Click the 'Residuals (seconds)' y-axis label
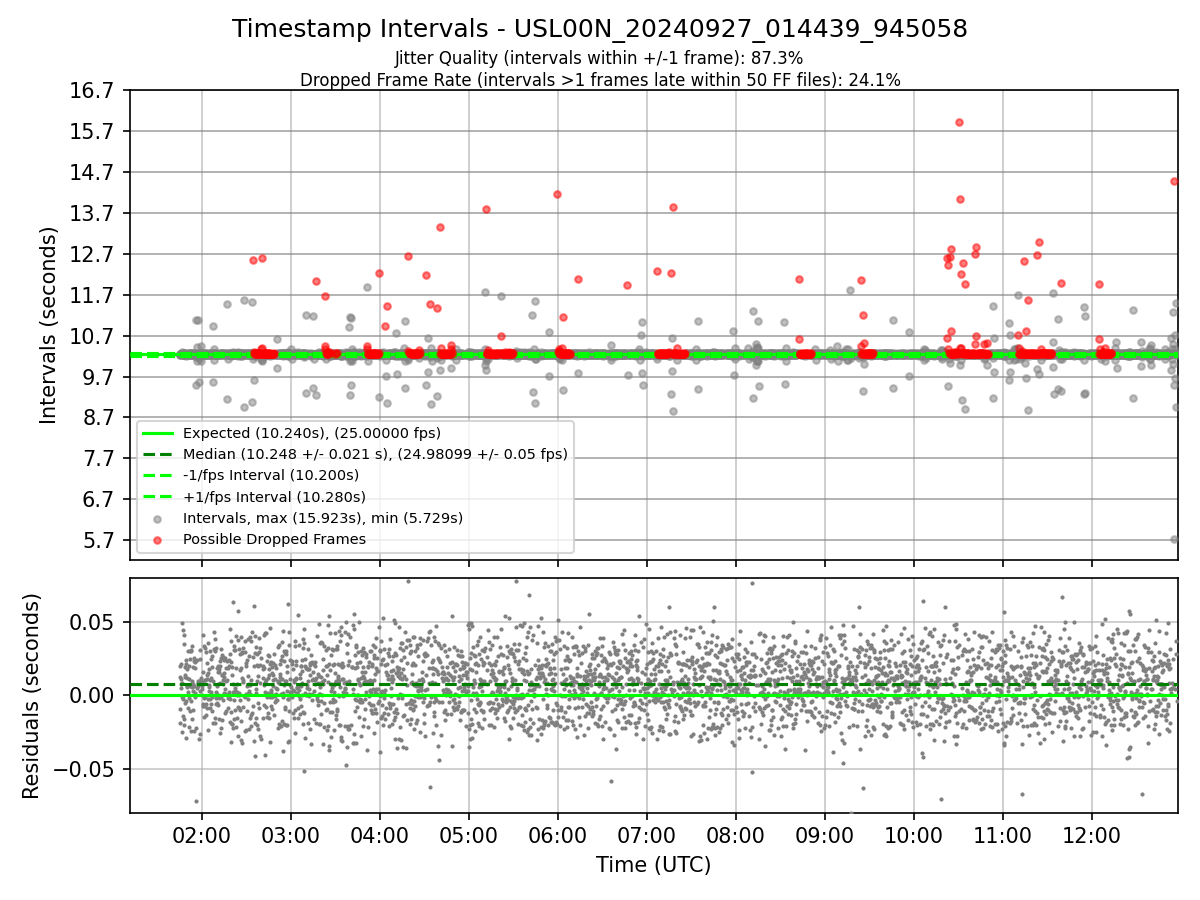1200x900 pixels. [32, 696]
